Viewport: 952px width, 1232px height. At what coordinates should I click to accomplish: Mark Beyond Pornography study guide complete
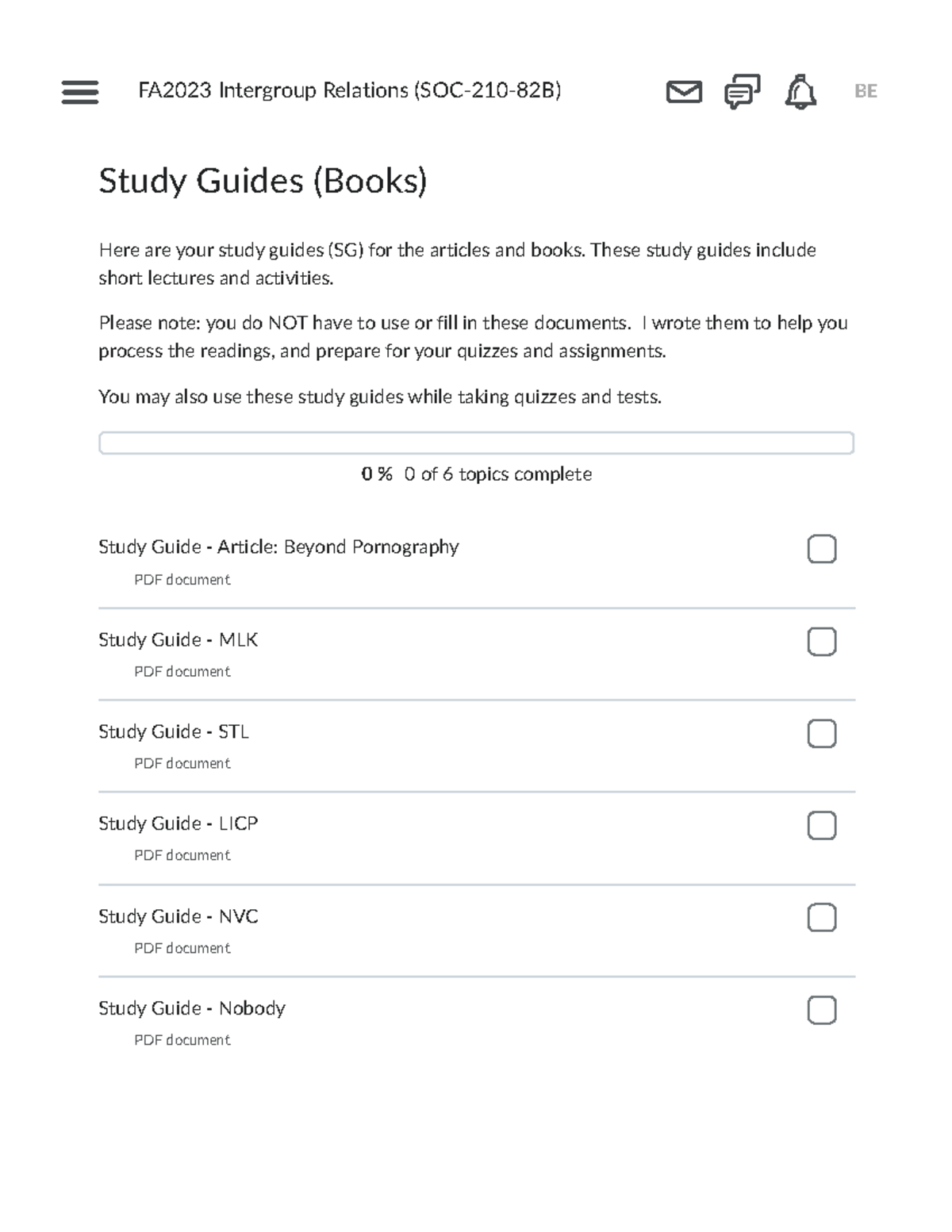(x=821, y=549)
